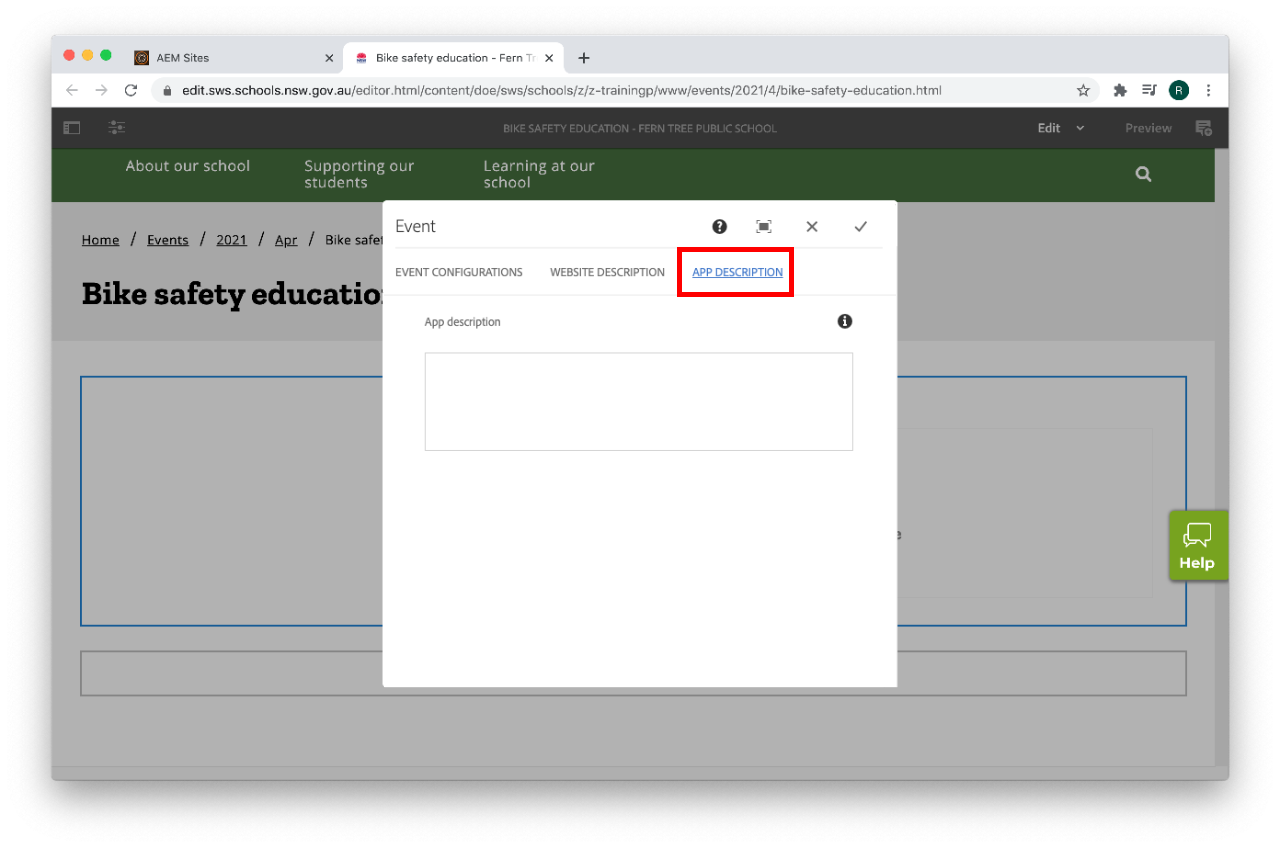Follow the Events breadcrumb link
Viewport: 1280px width, 848px height.
click(x=168, y=240)
